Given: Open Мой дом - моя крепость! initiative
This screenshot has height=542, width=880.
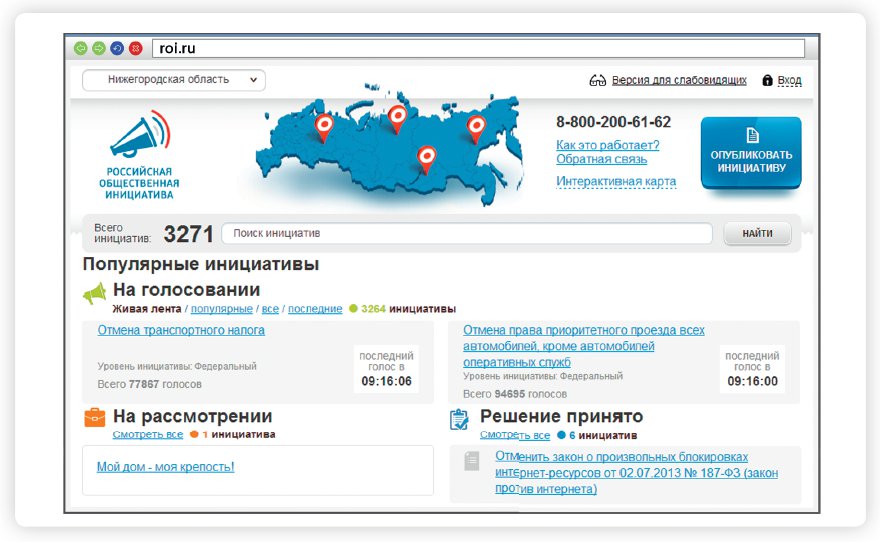Looking at the screenshot, I should pos(165,467).
